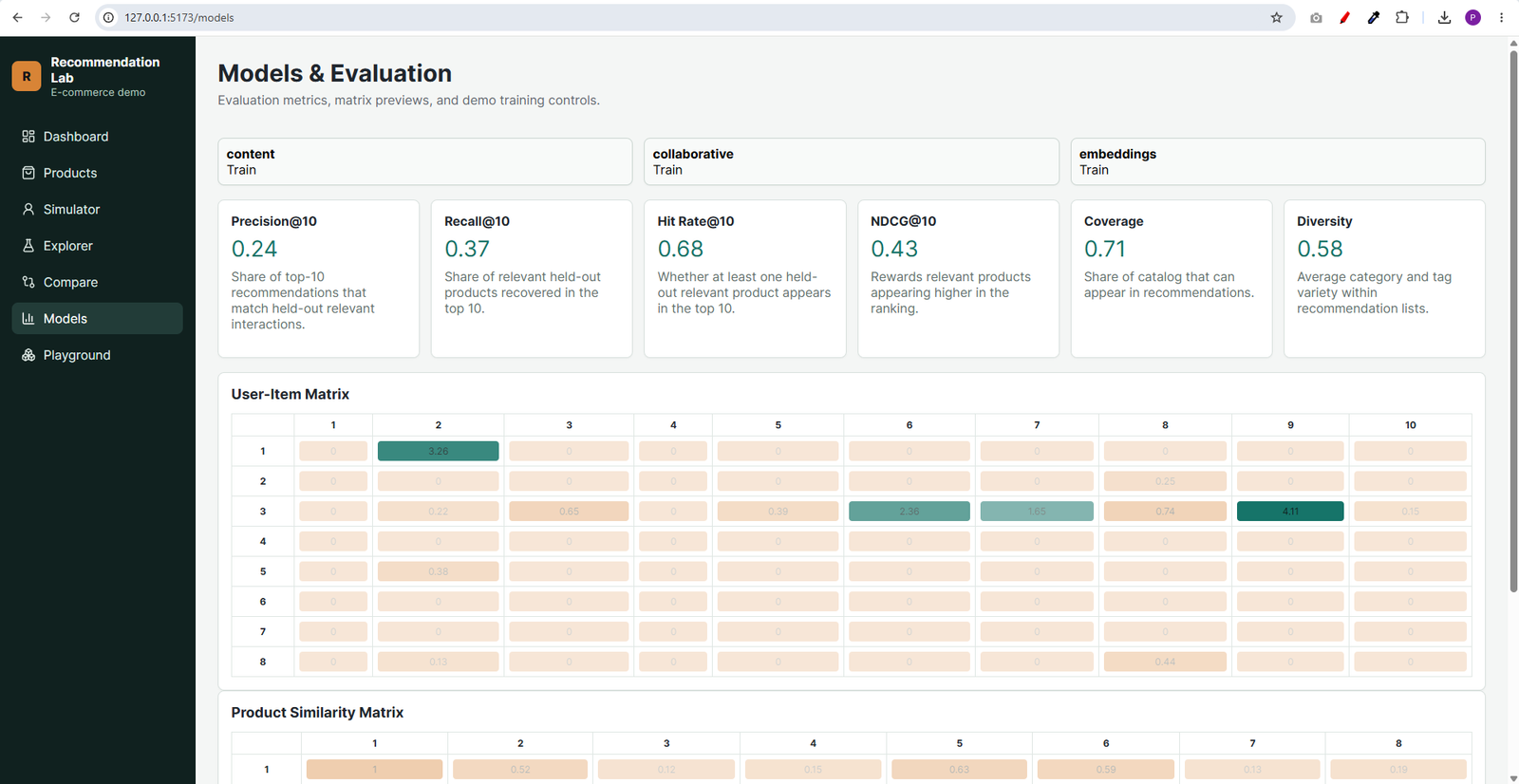Click the 0.25 cell in matrix row 2
Screen dimensions: 1519x784
click(1165, 481)
